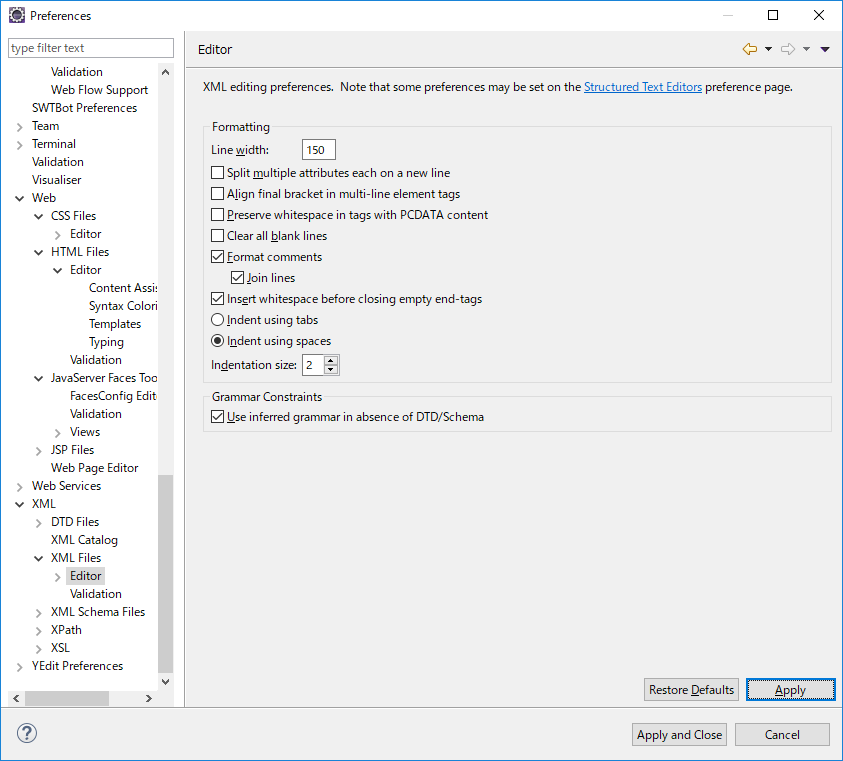The image size is (843, 761).
Task: Select Web Page Editor
Action: click(95, 468)
